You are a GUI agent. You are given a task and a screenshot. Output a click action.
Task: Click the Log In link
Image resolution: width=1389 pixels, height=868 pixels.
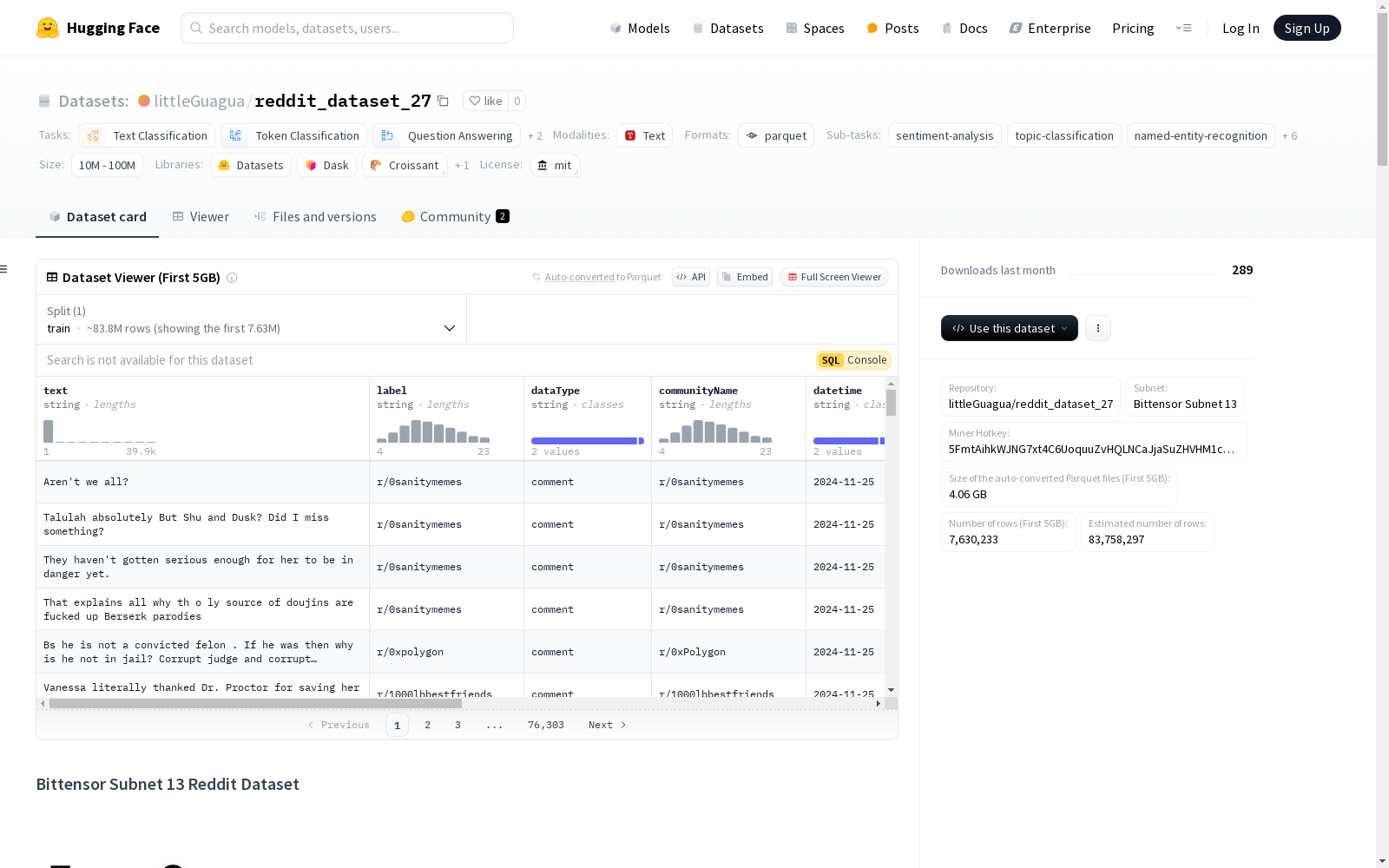click(x=1241, y=29)
